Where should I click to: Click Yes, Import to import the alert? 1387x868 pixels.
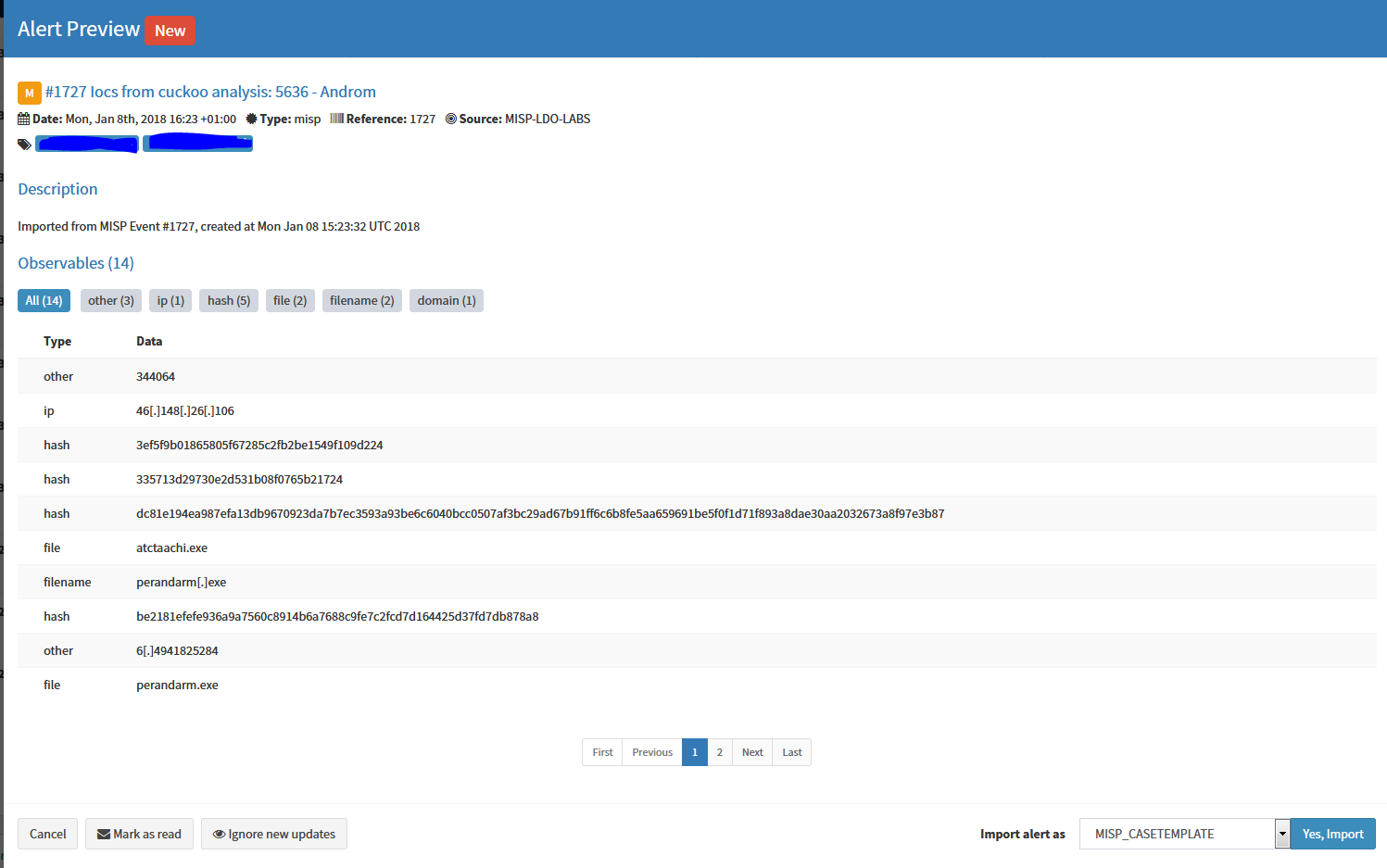coord(1332,834)
